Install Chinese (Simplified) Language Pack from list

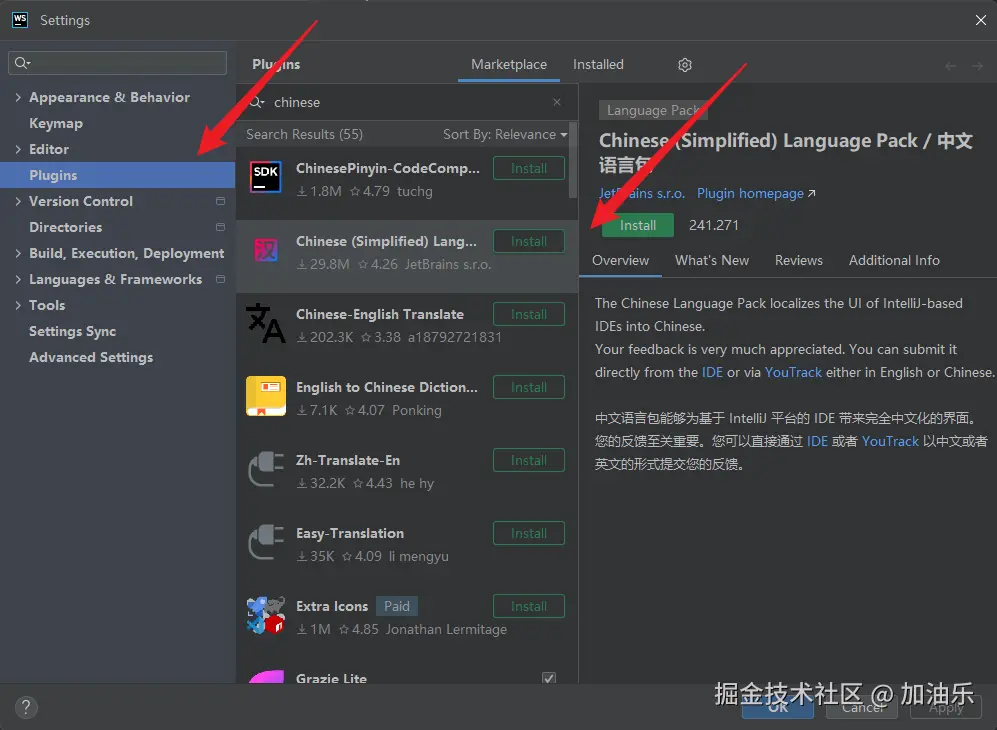(529, 242)
